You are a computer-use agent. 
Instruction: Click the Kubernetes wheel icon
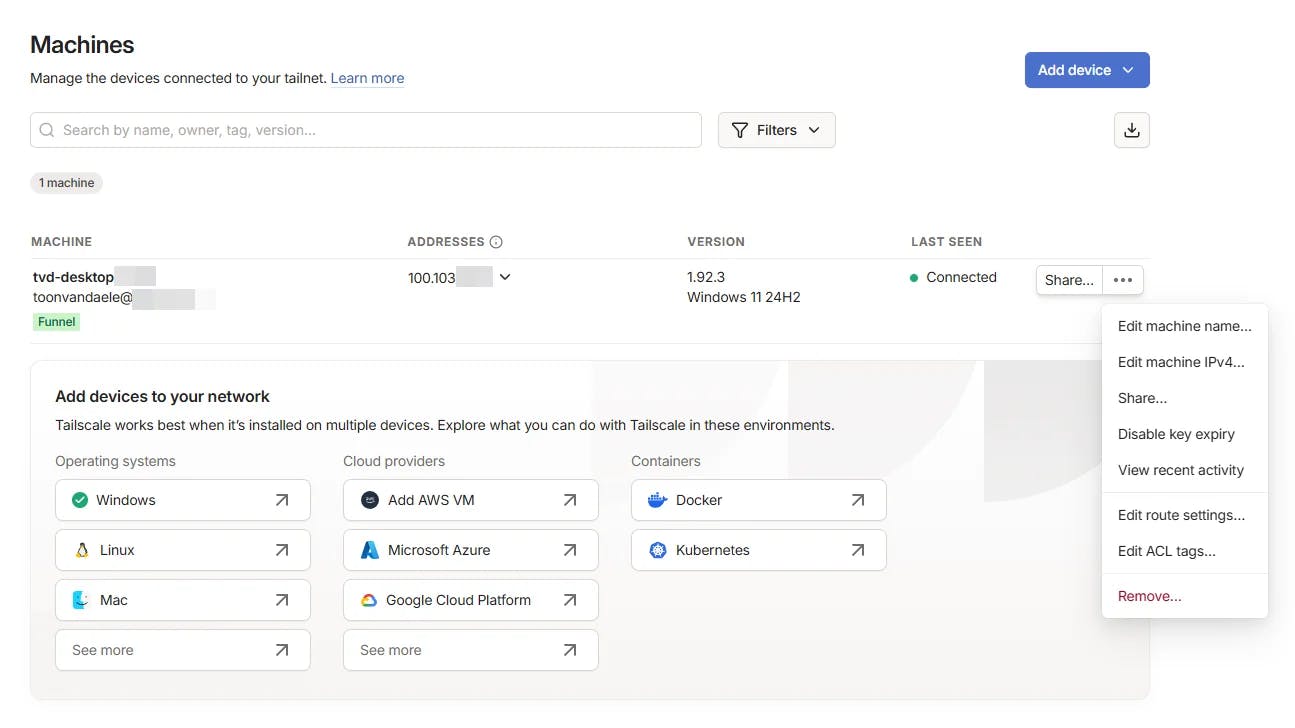(657, 550)
